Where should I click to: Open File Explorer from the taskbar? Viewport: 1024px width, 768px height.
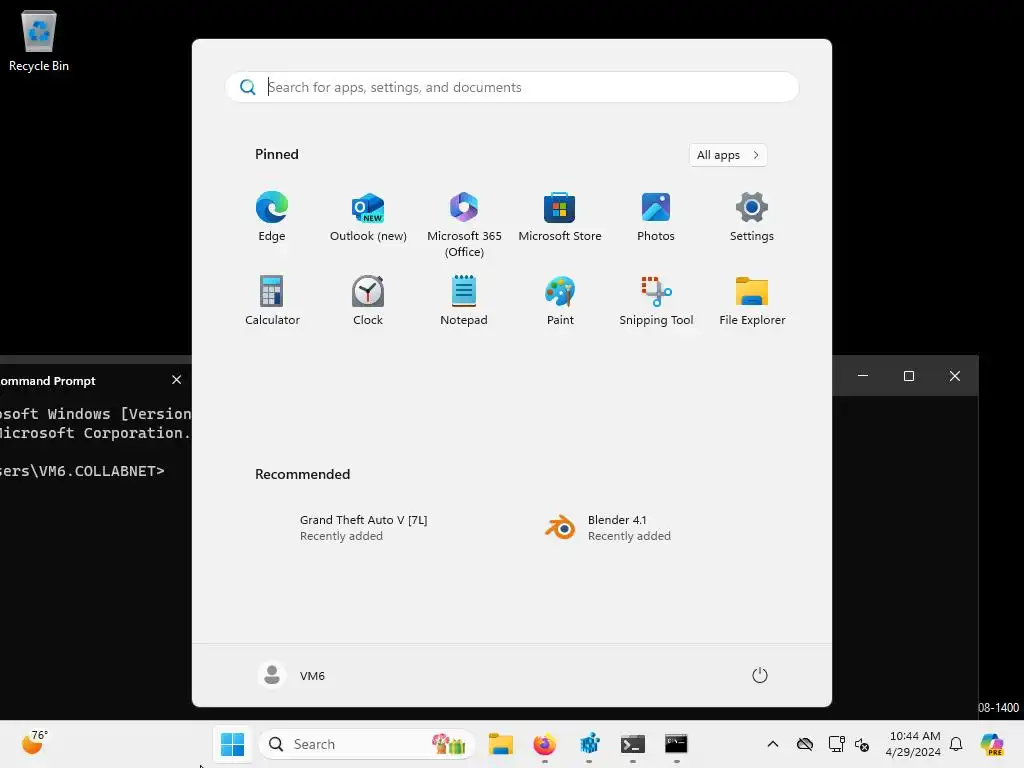coord(501,744)
